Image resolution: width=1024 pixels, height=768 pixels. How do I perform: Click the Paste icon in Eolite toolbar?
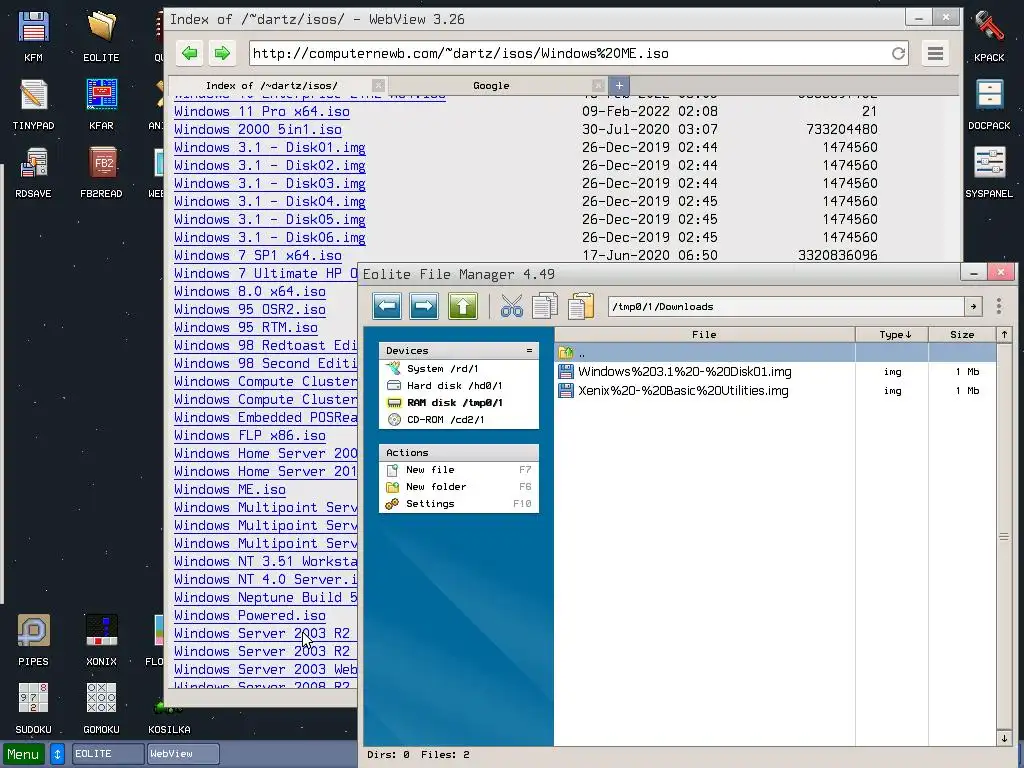pyautogui.click(x=581, y=306)
